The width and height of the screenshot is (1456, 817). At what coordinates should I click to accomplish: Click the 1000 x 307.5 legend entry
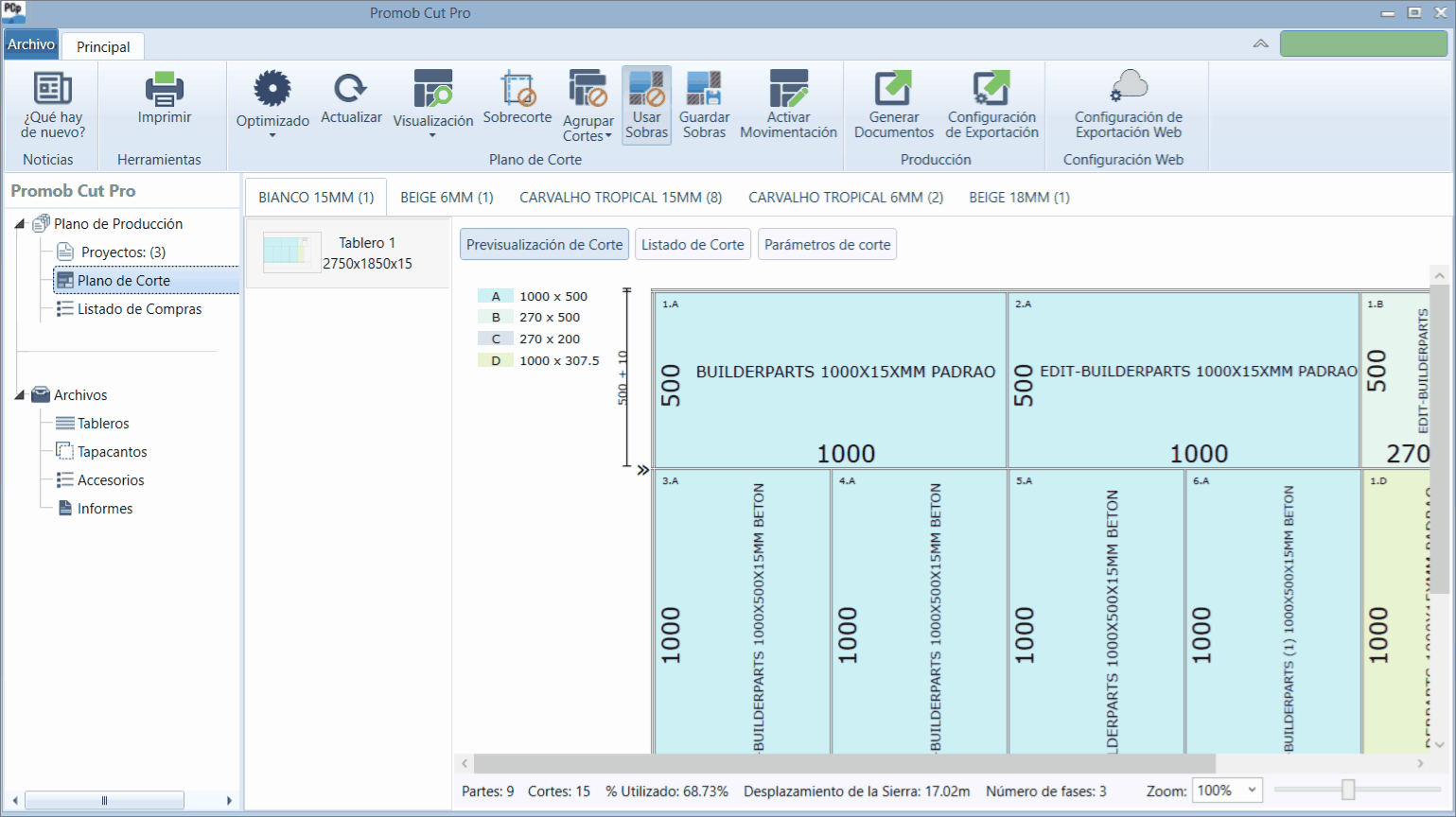559,360
